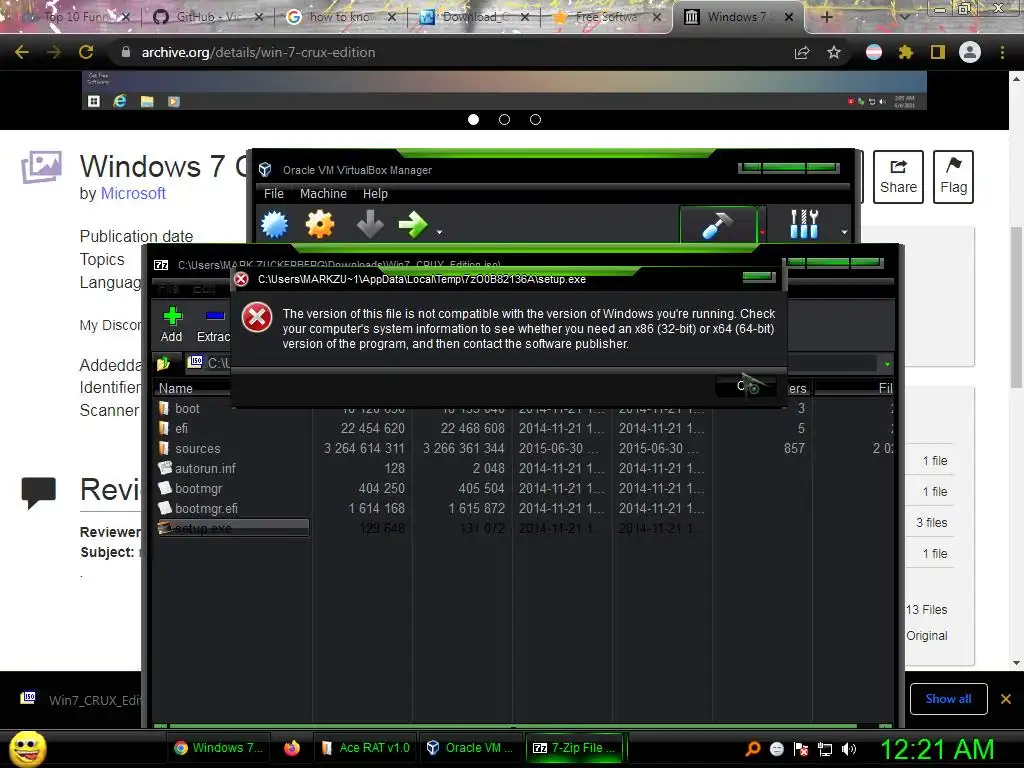Select the second carousel dot
This screenshot has height=768, width=1024.
[504, 120]
